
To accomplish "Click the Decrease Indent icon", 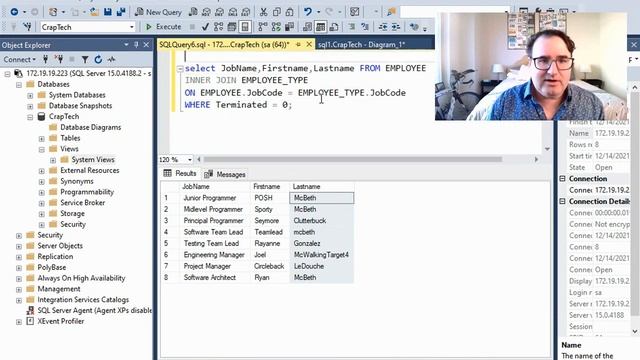I will [x=383, y=27].
